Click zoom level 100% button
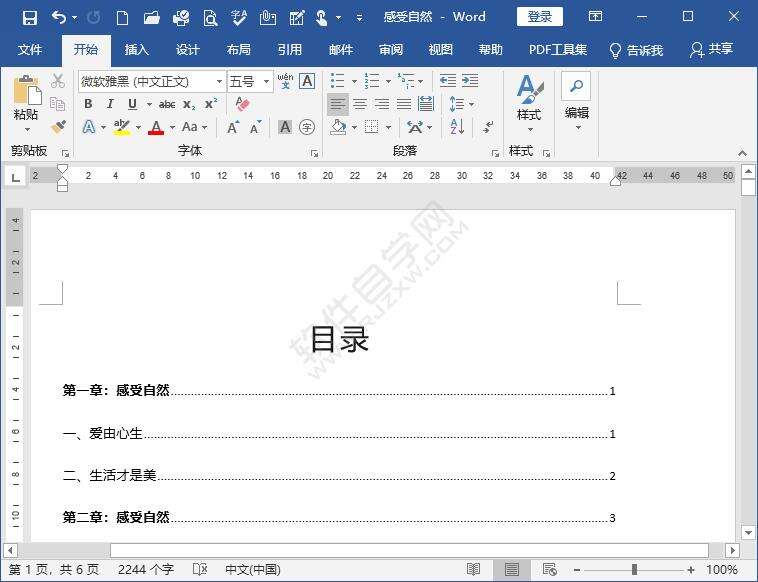 (x=721, y=569)
